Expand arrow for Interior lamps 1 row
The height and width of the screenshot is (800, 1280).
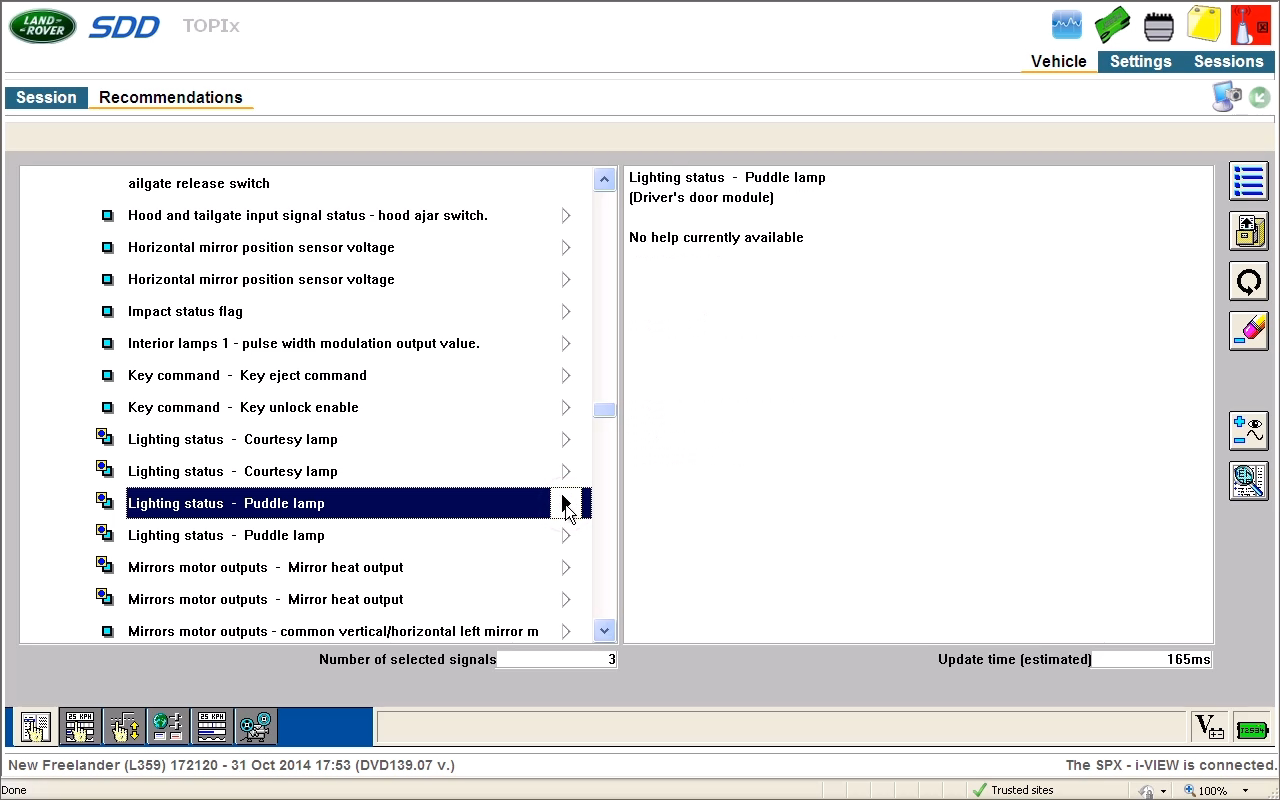pos(566,343)
